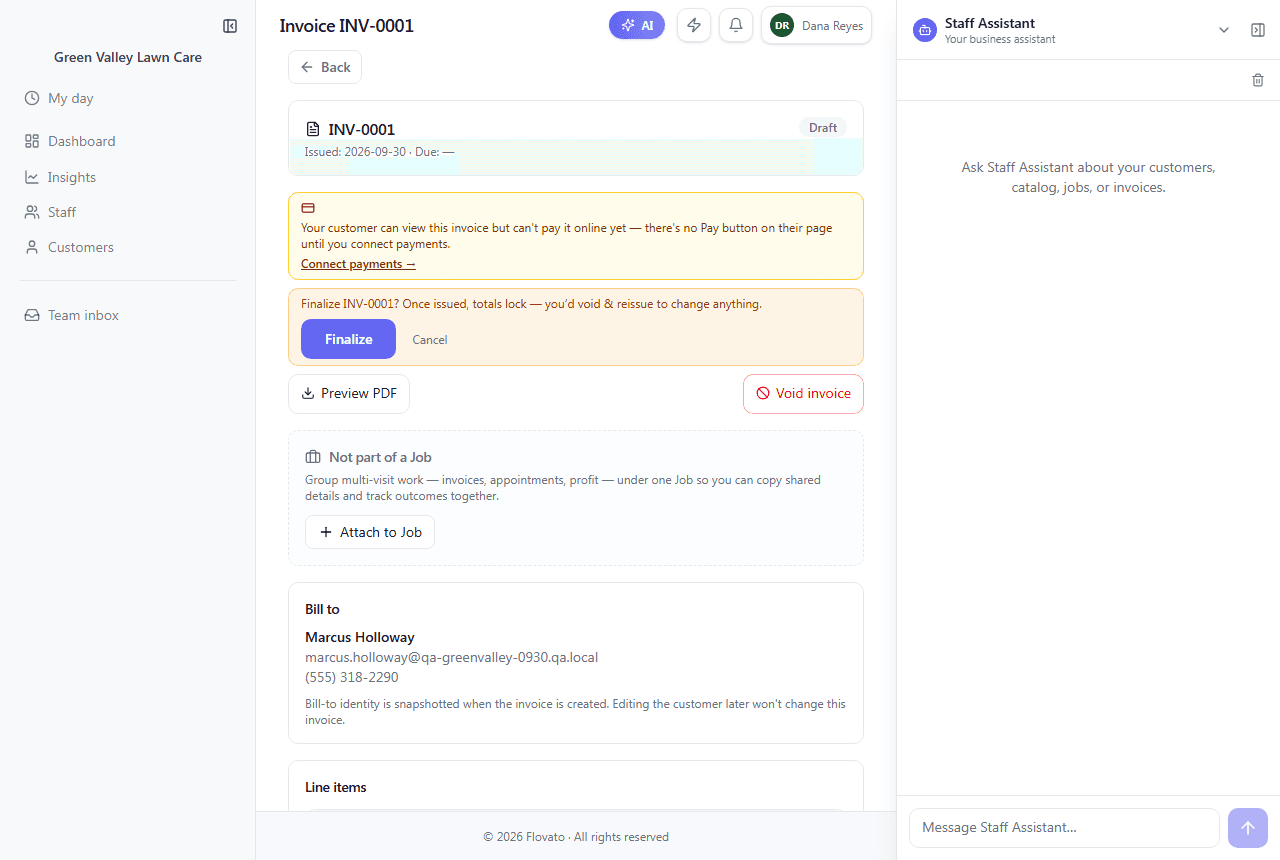Open quick actions lightning icon
1280x860 pixels.
coord(694,25)
